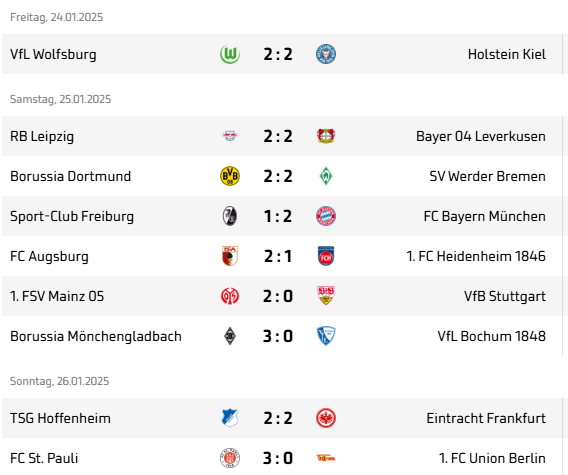Click the 1. FC Heidenheim logo
The image size is (568, 475).
(x=326, y=256)
